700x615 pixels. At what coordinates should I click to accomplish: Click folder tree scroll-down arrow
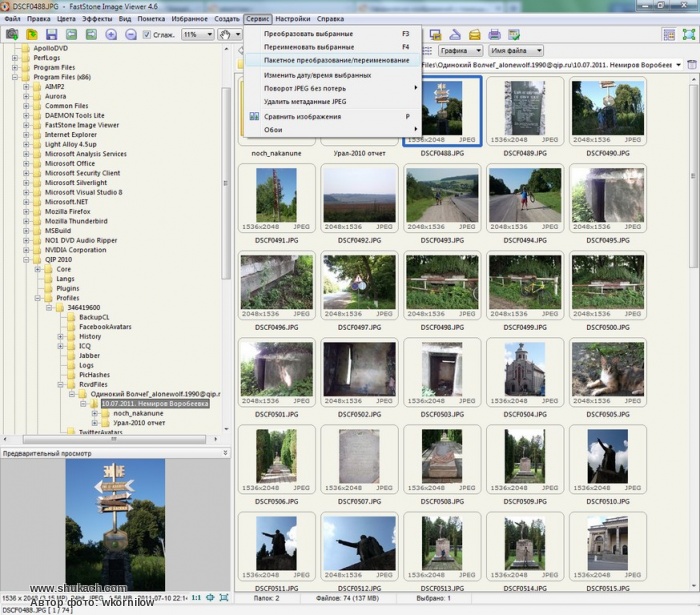(226, 429)
